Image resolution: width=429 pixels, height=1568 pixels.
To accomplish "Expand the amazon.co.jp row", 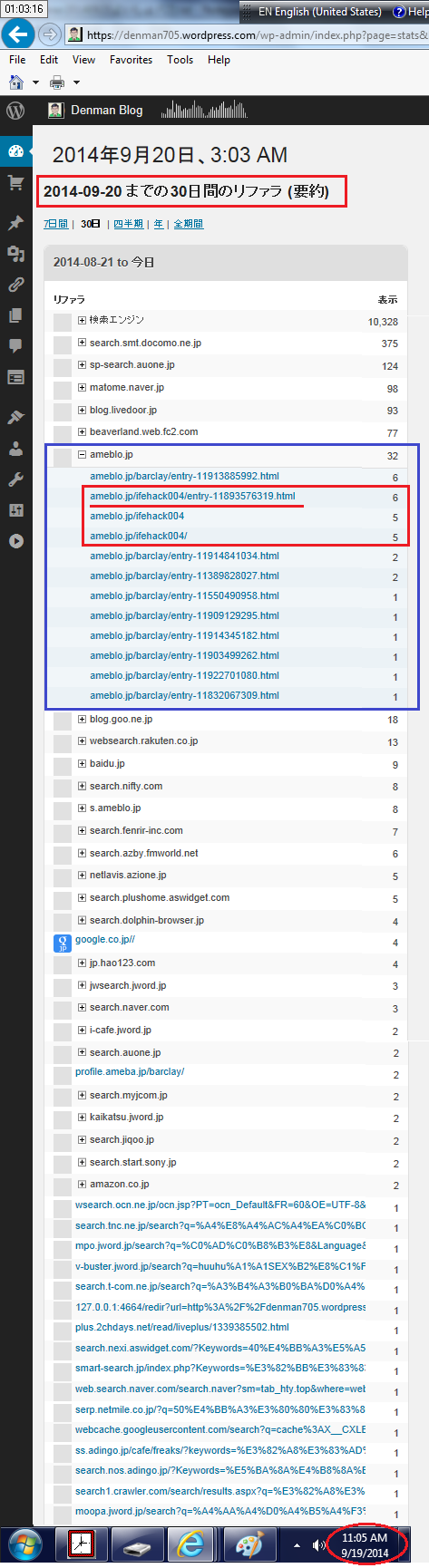I will [x=82, y=1185].
